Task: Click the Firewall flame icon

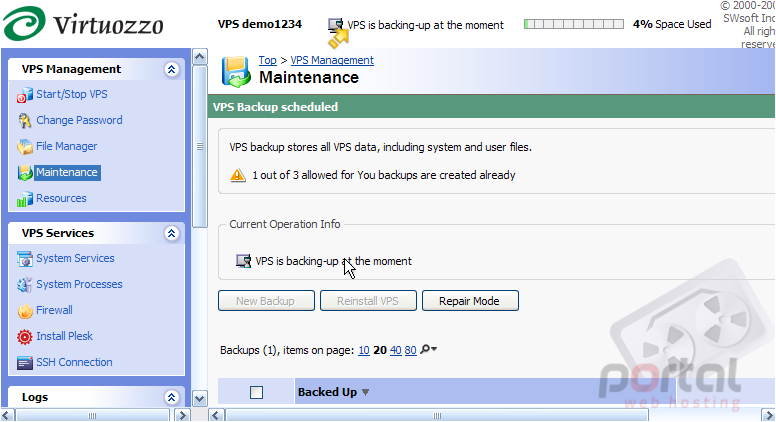Action: click(x=25, y=311)
